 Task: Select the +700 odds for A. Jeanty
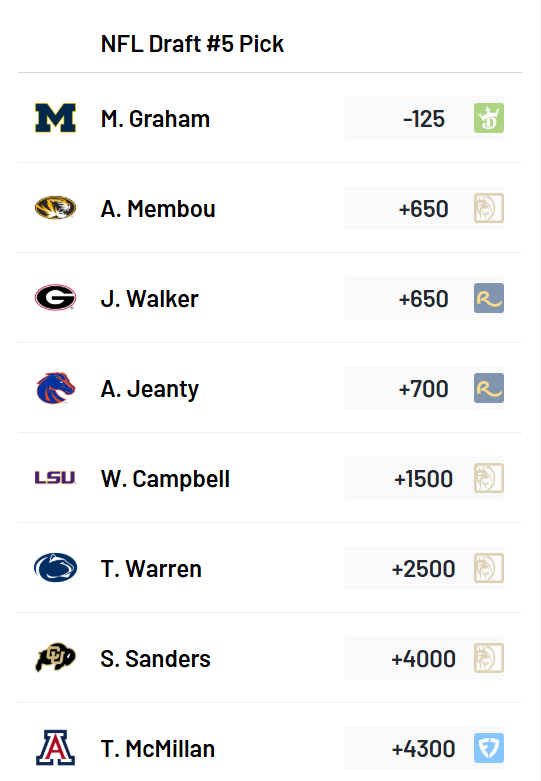pos(423,389)
